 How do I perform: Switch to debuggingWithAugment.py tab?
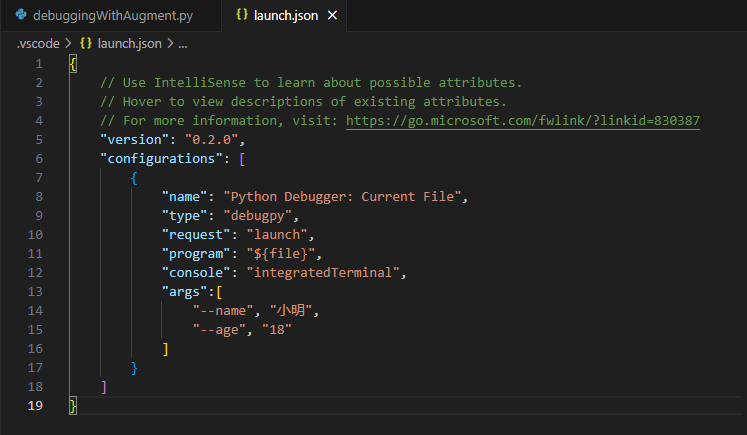coord(111,16)
